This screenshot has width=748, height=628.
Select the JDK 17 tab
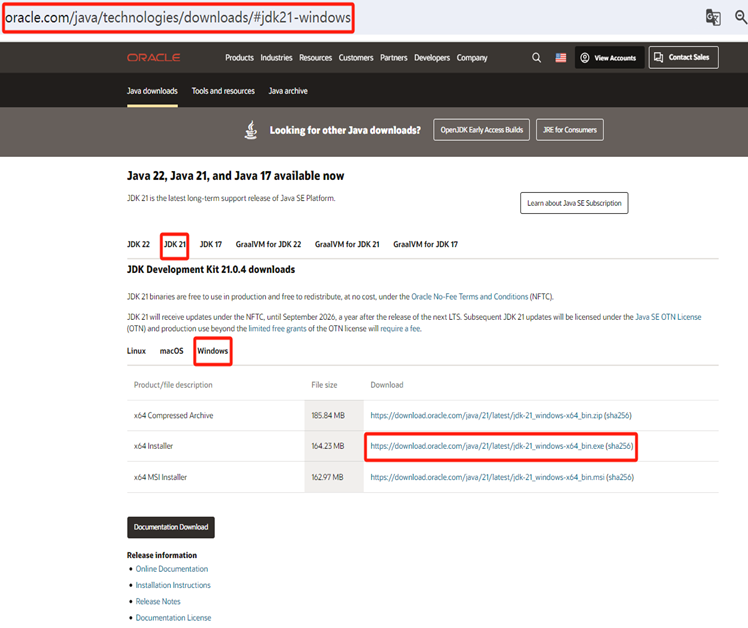coord(211,244)
